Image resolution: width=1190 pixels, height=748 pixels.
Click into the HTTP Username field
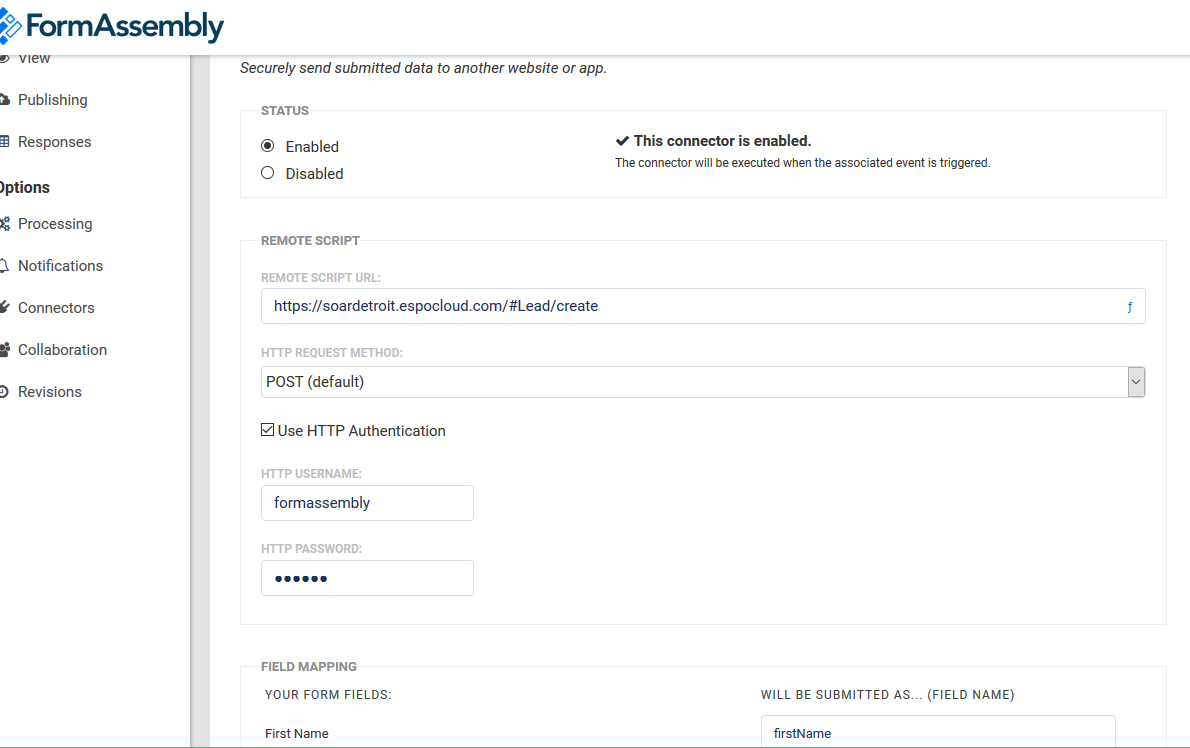click(x=367, y=503)
